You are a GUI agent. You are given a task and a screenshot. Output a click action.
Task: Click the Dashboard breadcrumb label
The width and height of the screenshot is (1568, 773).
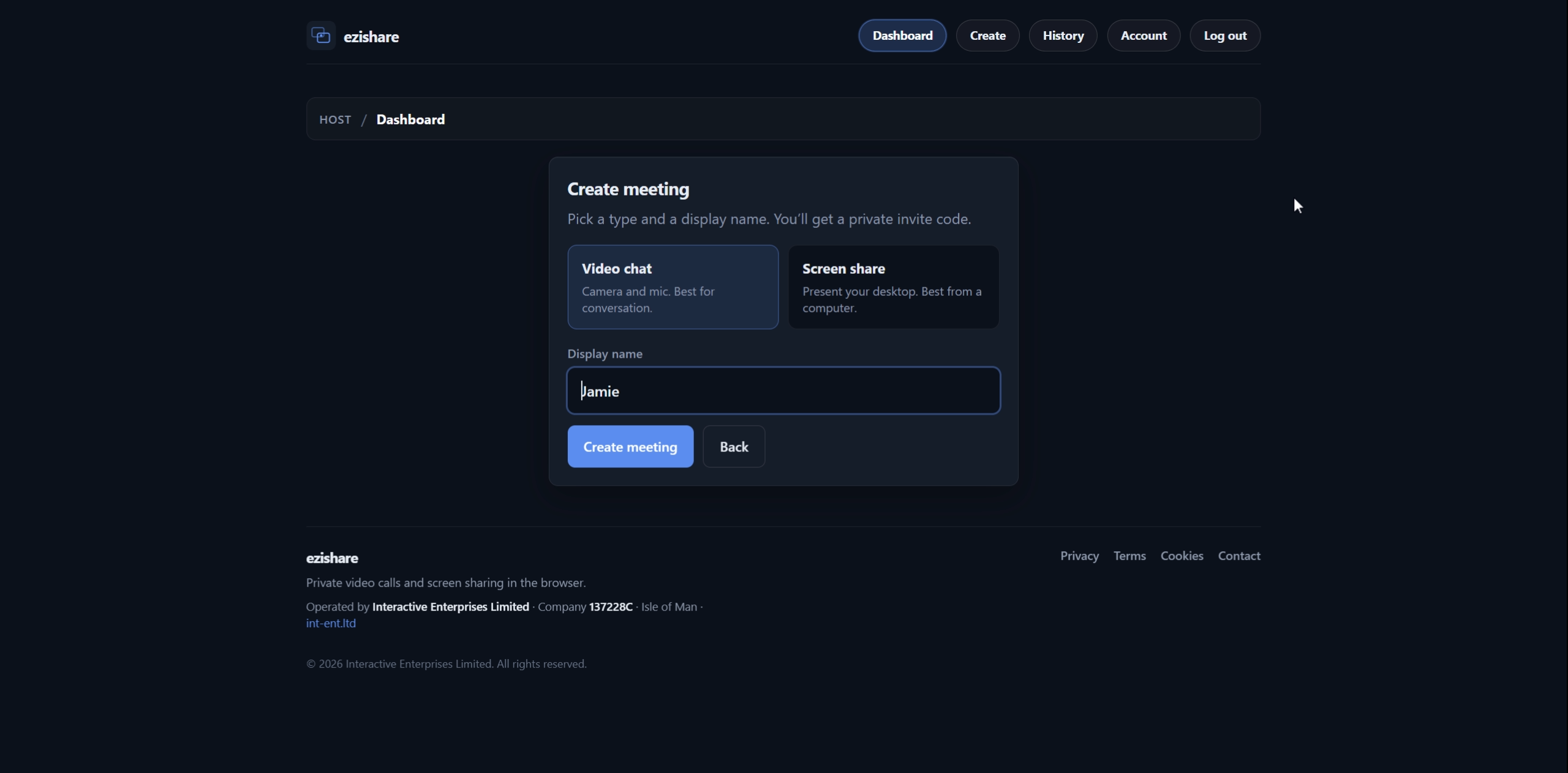click(410, 119)
